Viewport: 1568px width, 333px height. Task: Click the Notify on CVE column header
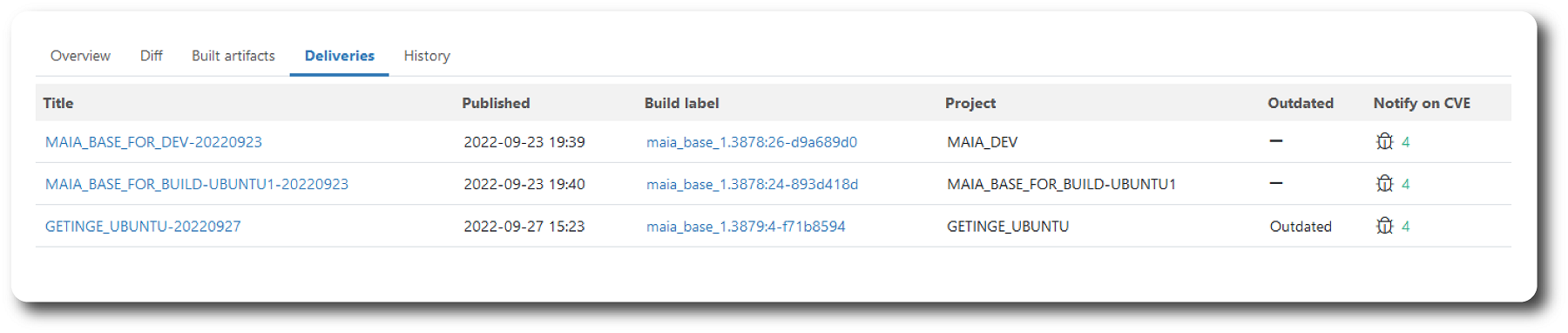tap(1422, 103)
